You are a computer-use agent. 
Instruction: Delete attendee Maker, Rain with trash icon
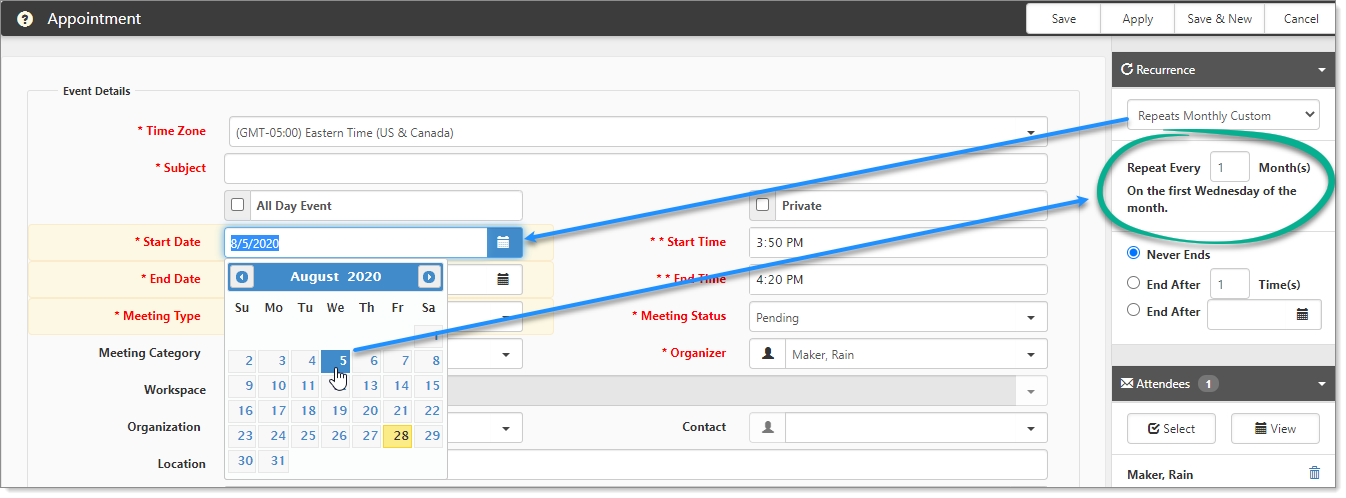pos(1314,474)
